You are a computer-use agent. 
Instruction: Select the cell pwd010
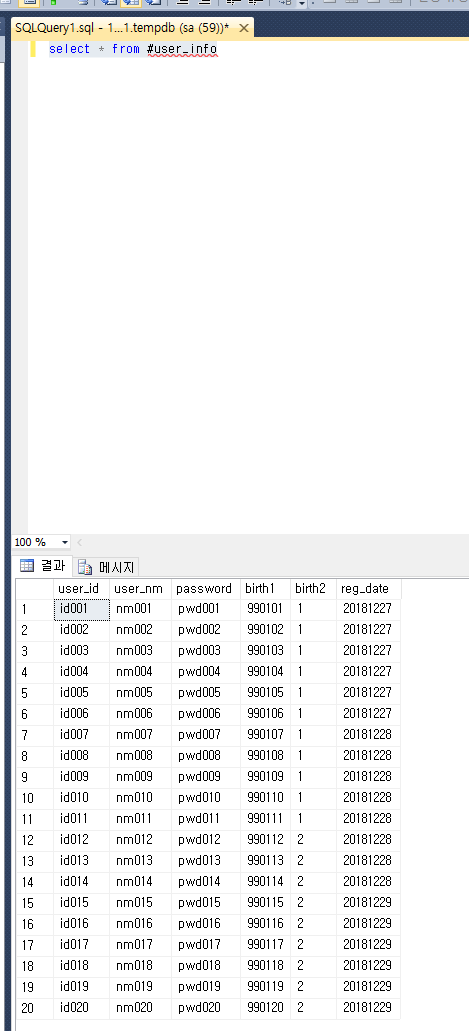206,798
